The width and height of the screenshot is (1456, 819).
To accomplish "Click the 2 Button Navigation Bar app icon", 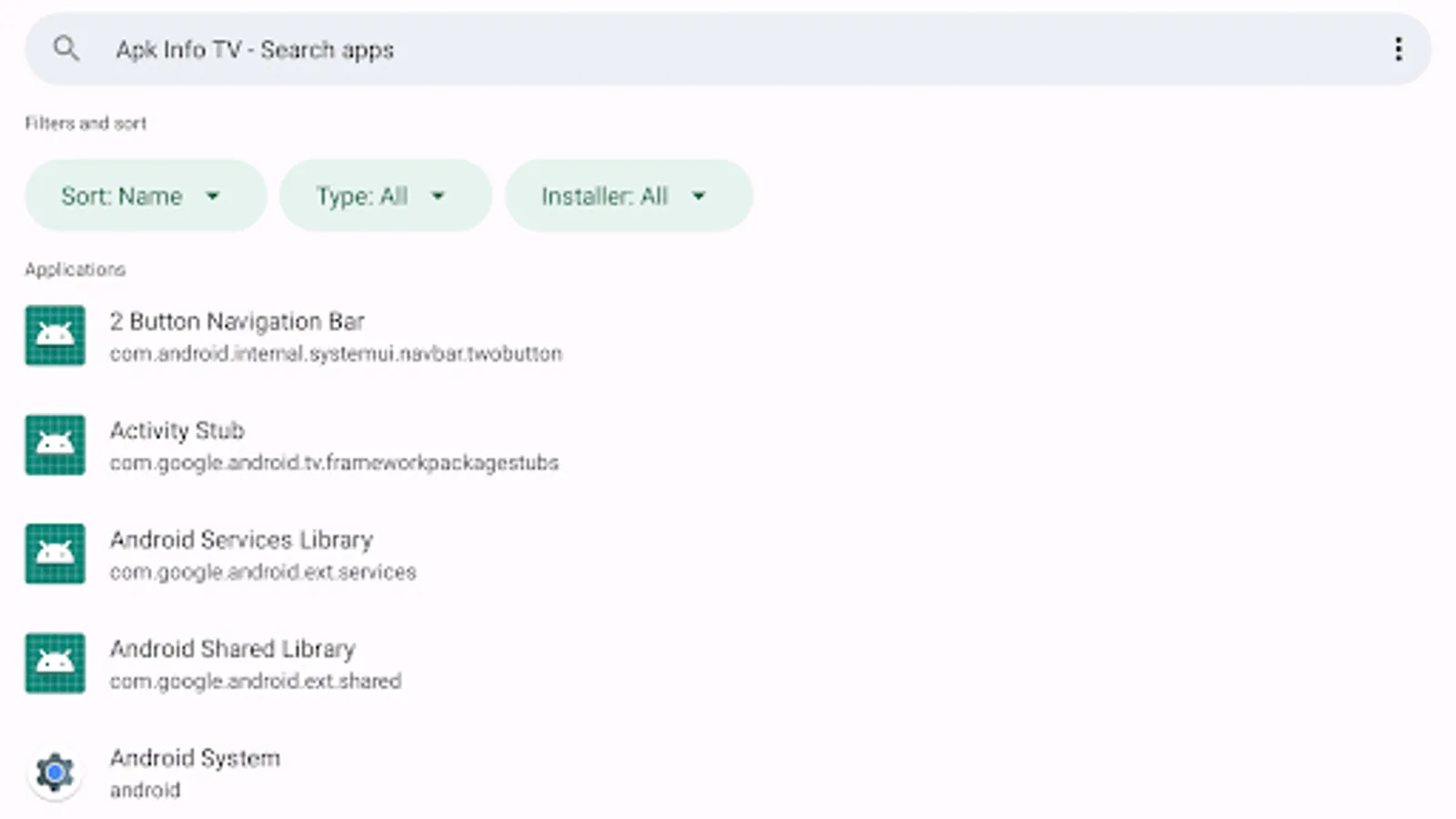I will coord(56,336).
